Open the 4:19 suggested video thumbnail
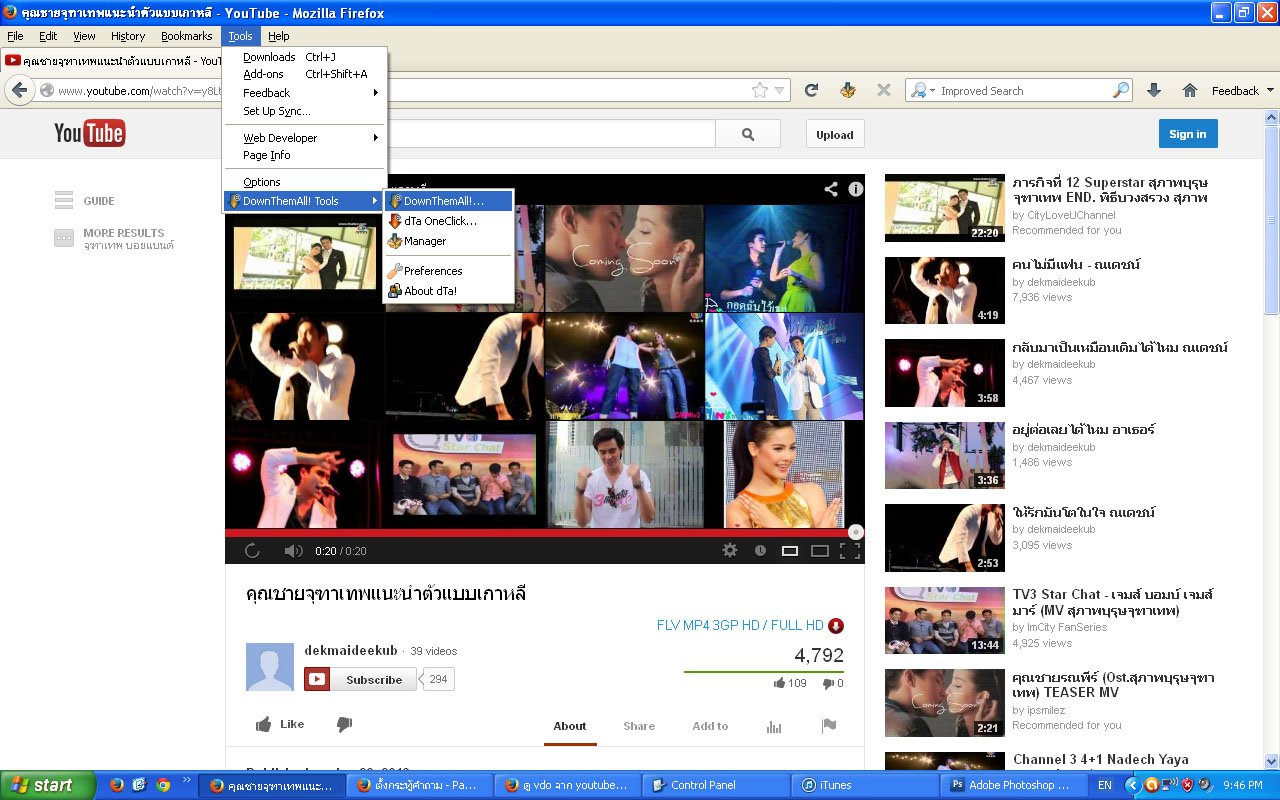 click(x=944, y=290)
